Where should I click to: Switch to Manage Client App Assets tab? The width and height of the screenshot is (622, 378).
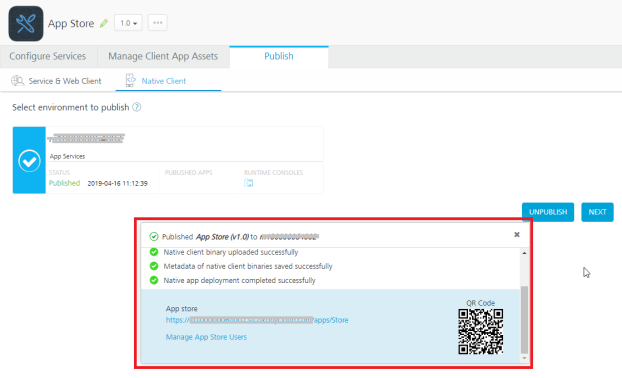163,56
